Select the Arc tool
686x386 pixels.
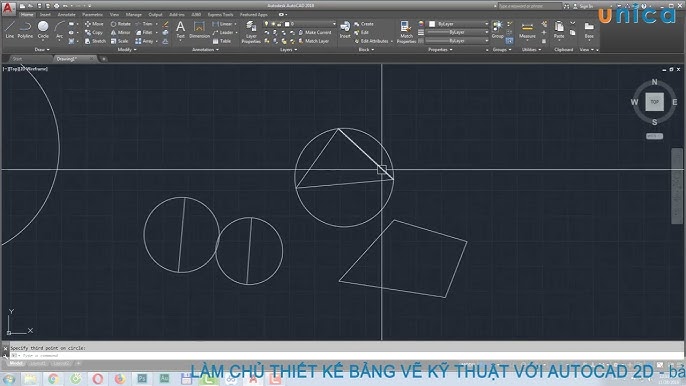[x=60, y=30]
